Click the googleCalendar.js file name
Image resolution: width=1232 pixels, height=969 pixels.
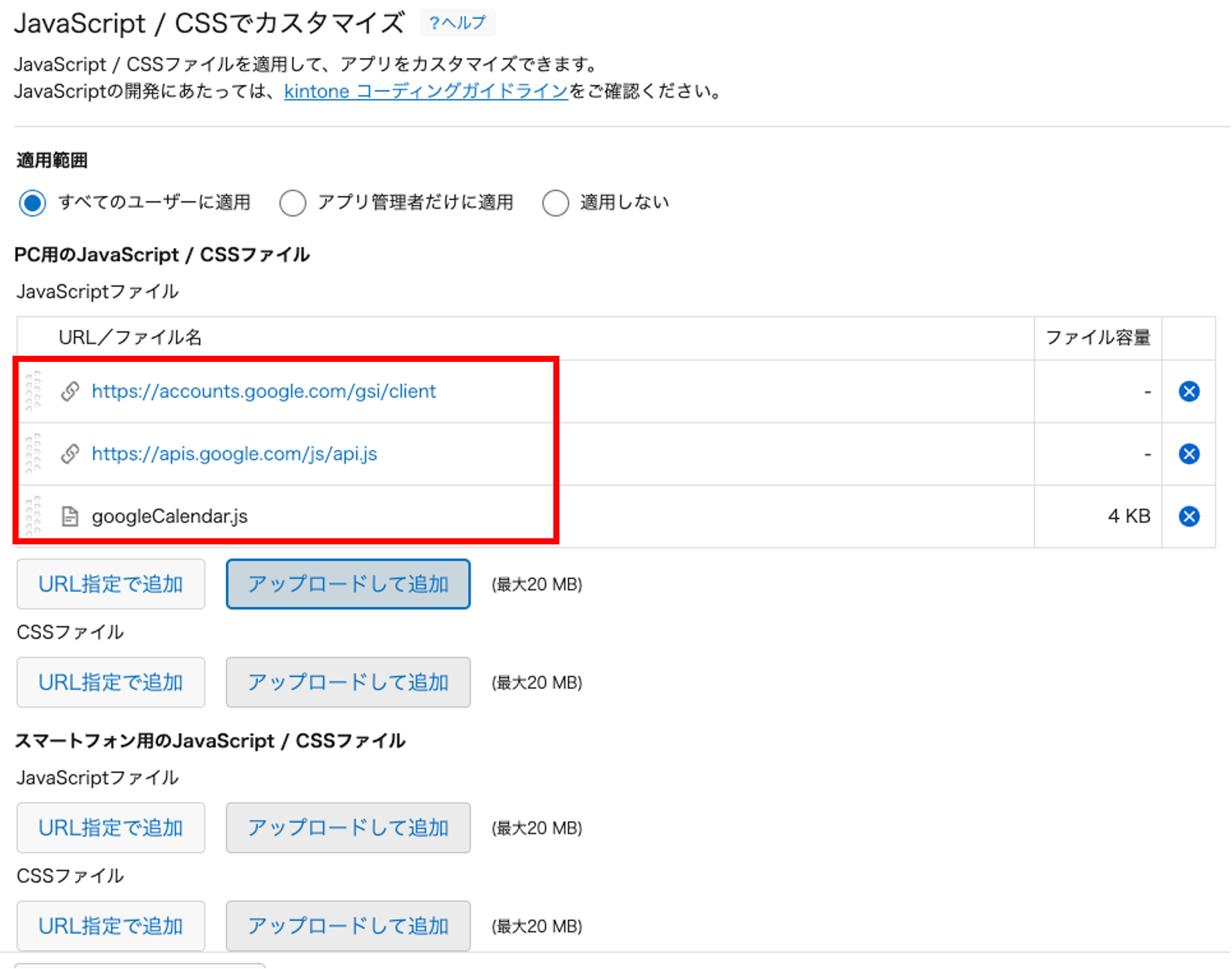tap(170, 516)
